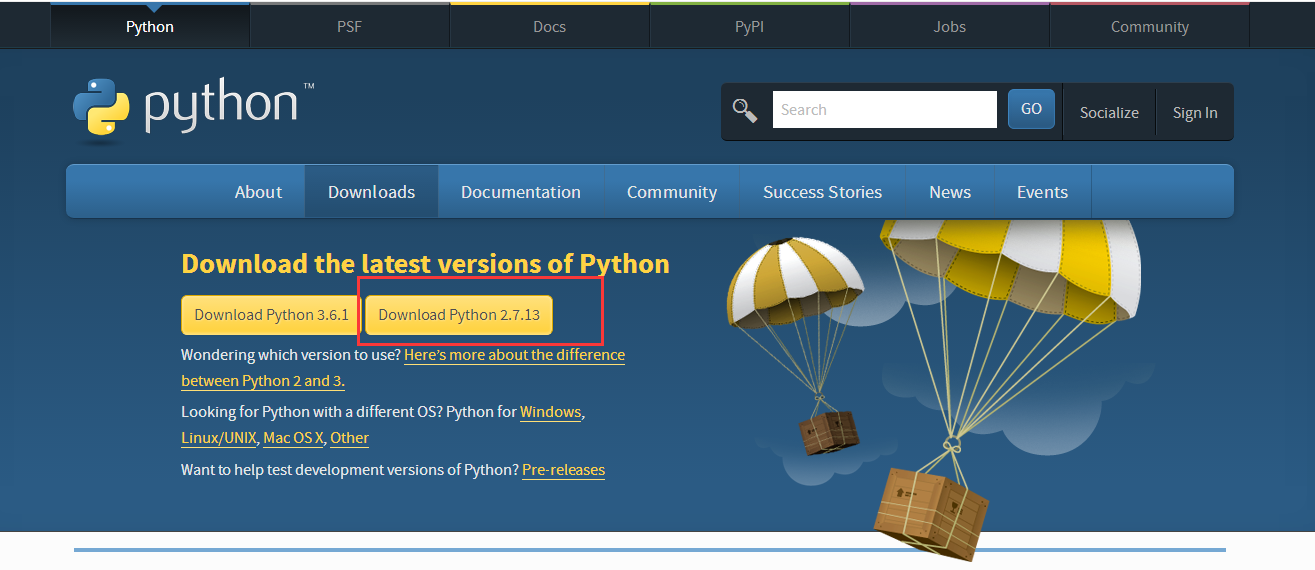
Task: Focus the Search input field
Action: point(885,110)
